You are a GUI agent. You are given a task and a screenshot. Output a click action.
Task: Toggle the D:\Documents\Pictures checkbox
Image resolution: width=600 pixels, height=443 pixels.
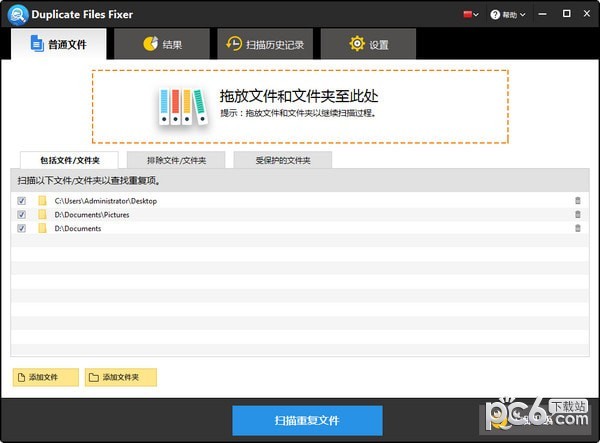(x=22, y=214)
